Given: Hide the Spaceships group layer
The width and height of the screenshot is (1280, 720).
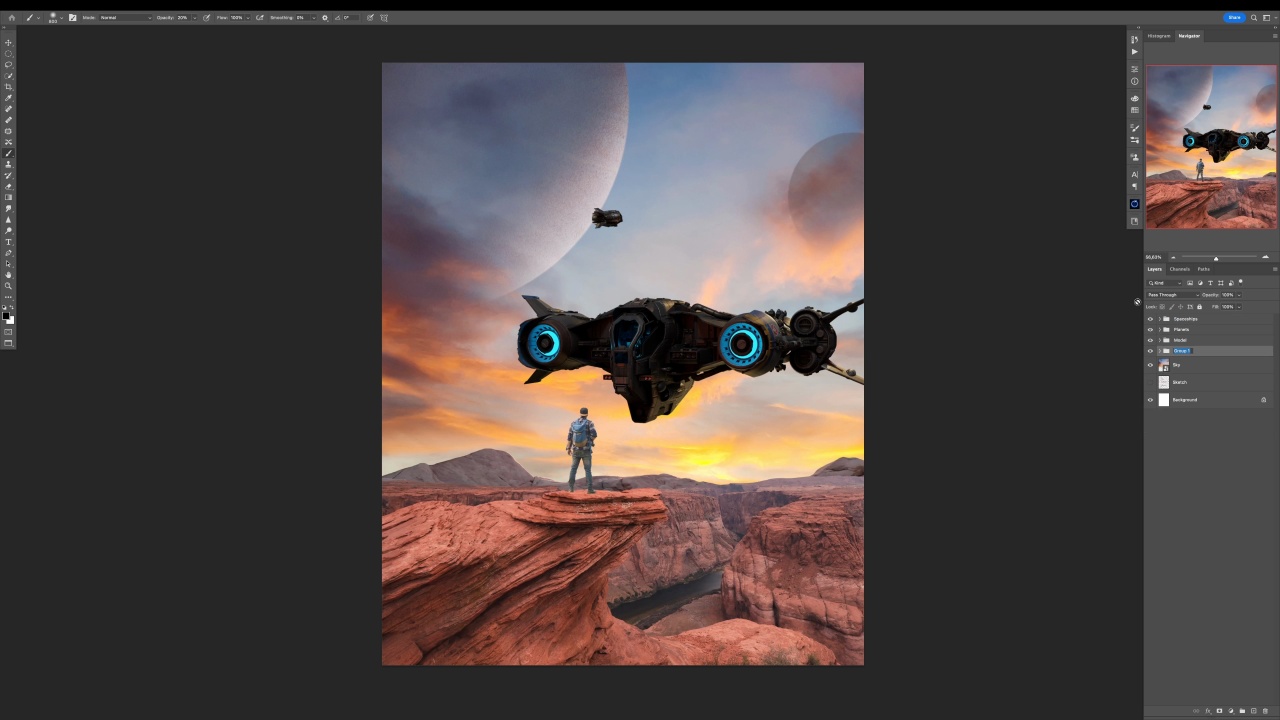Looking at the screenshot, I should [1150, 319].
